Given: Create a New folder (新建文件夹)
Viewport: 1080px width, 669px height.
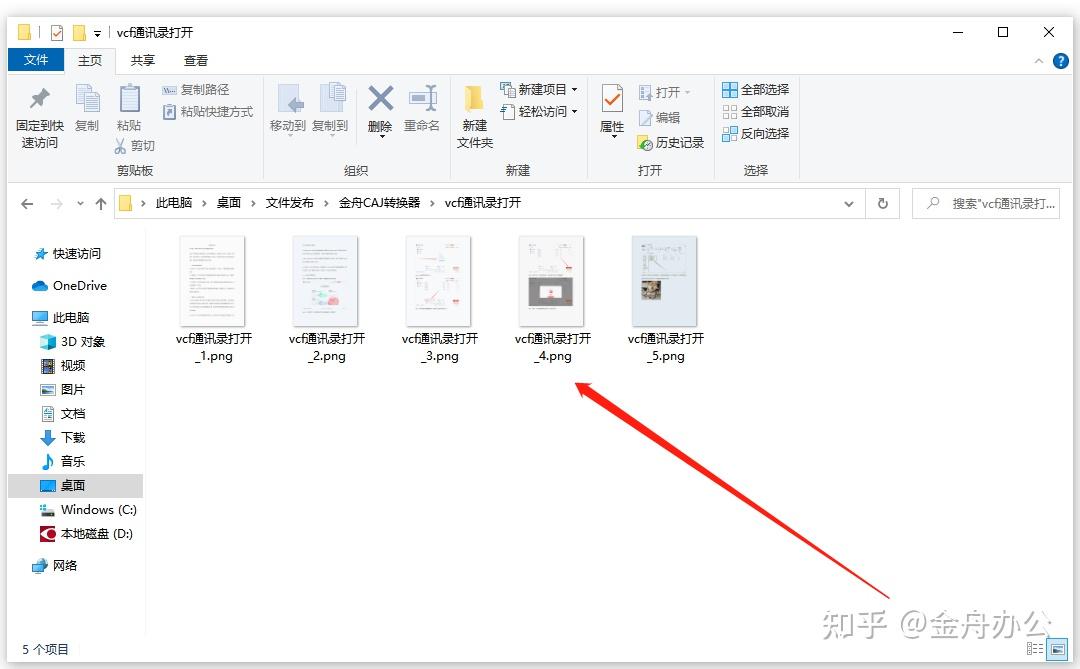Looking at the screenshot, I should (475, 116).
